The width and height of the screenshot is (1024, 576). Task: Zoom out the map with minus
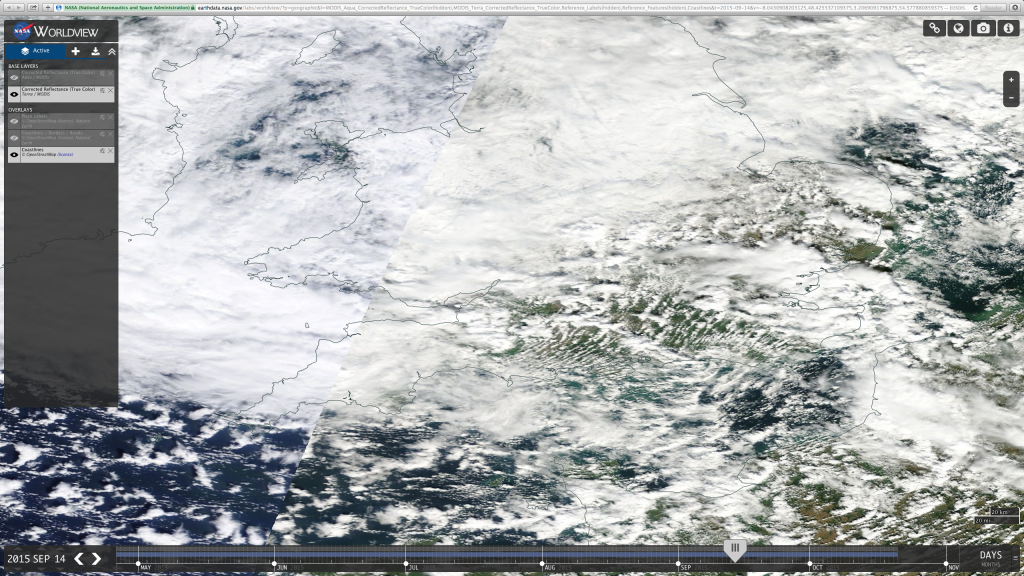(x=1011, y=98)
